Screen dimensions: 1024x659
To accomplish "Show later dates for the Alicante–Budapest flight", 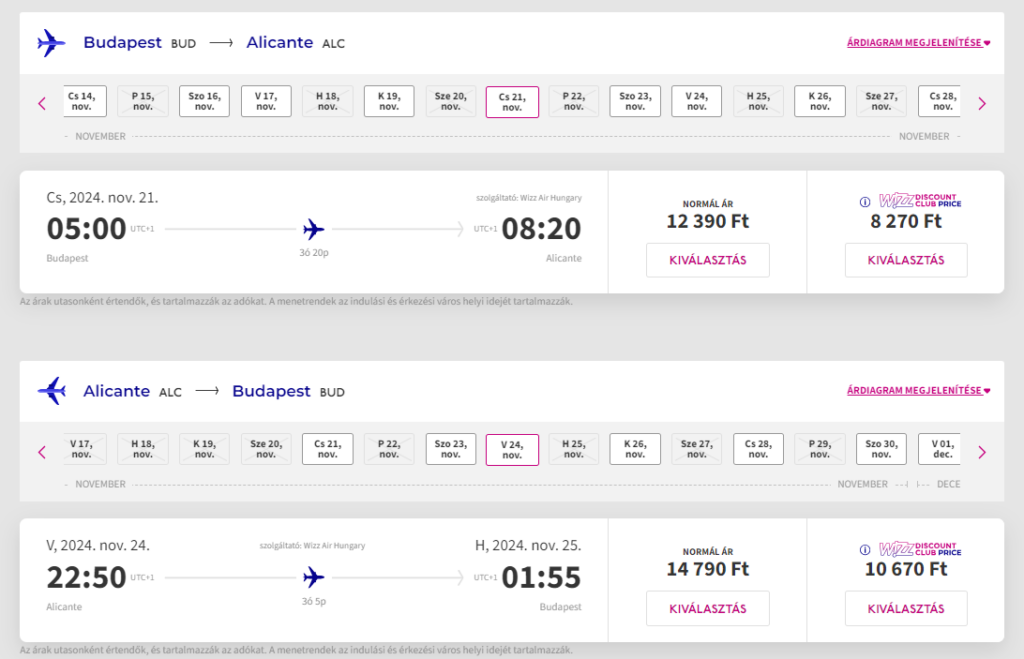I will click(x=982, y=452).
